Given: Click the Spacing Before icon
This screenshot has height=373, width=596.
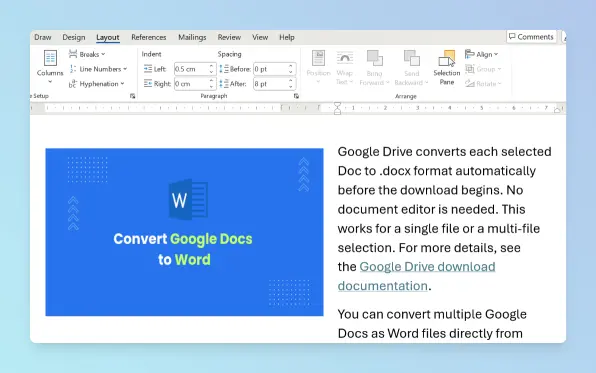Looking at the screenshot, I should pos(224,69).
